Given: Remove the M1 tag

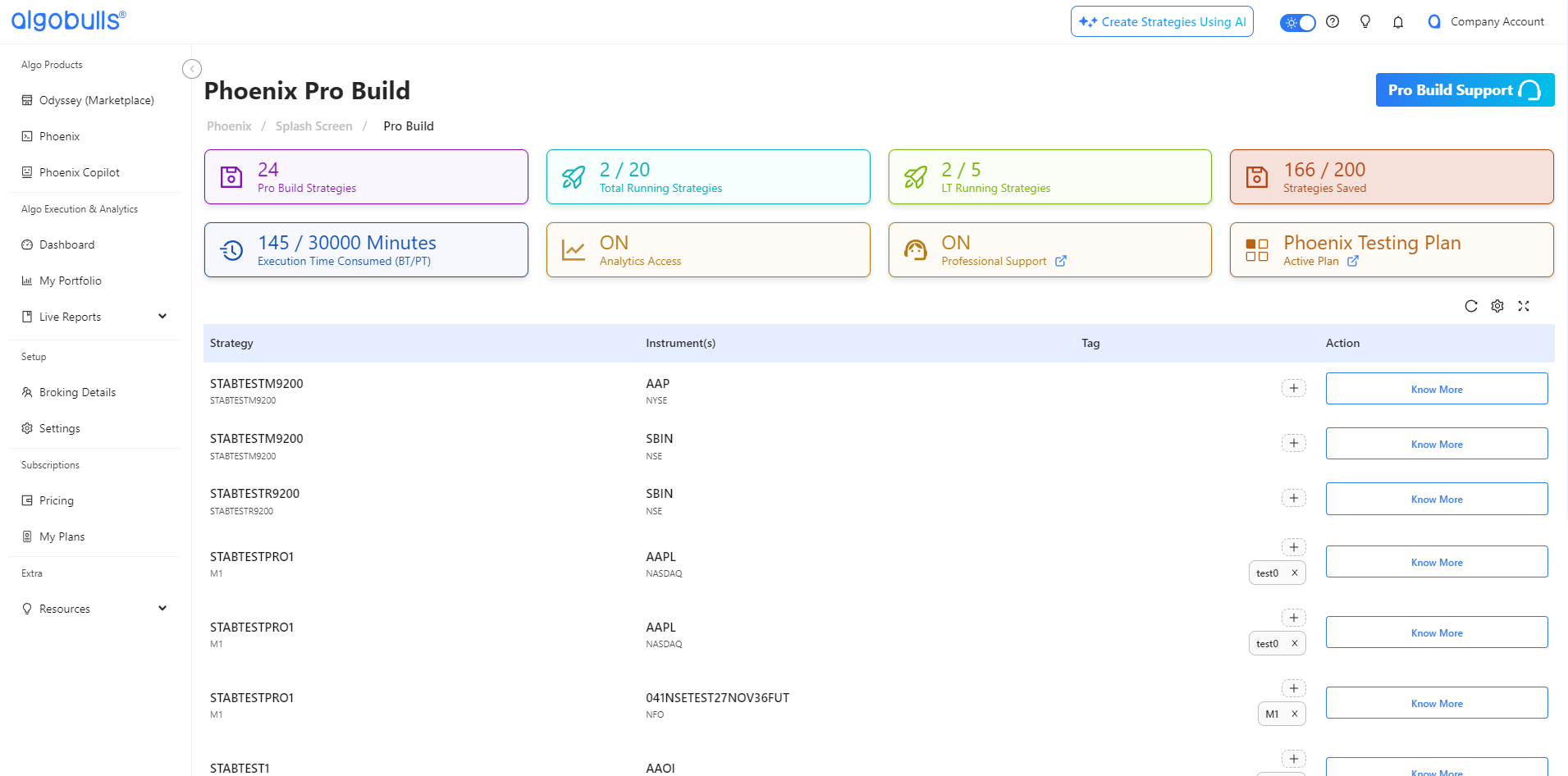Looking at the screenshot, I should (1295, 714).
